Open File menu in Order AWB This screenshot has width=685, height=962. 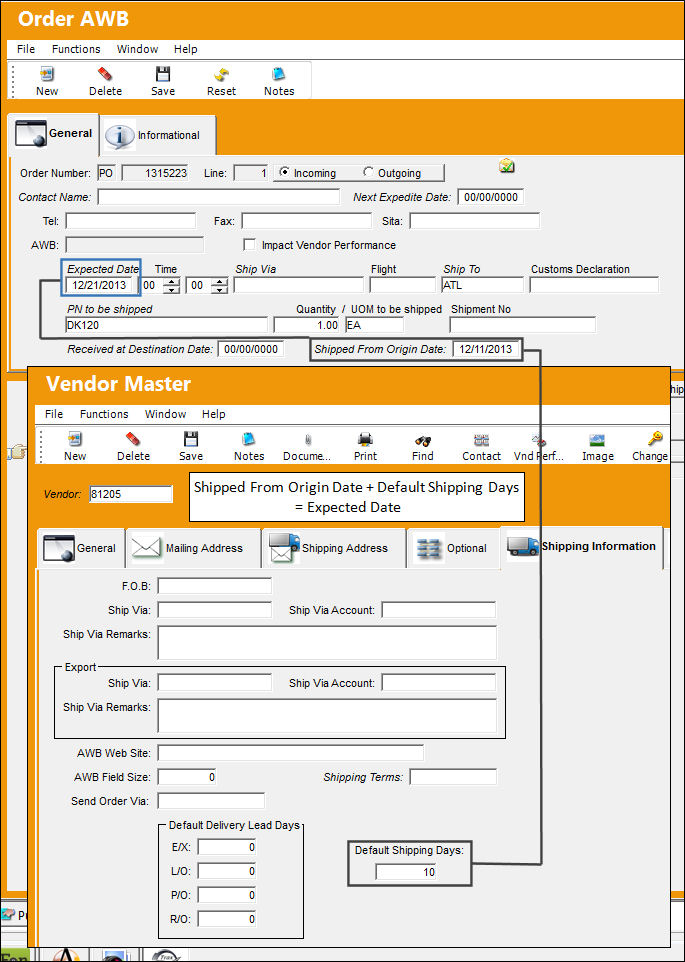(26, 49)
